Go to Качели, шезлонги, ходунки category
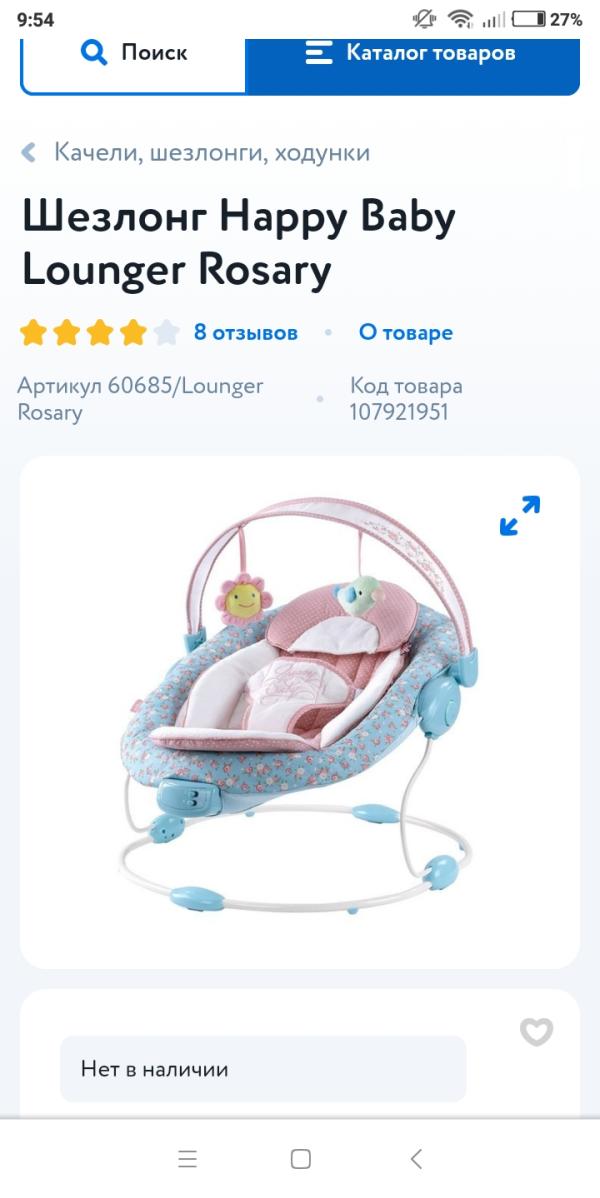Screen dimensions: 600x1198 [x=212, y=152]
